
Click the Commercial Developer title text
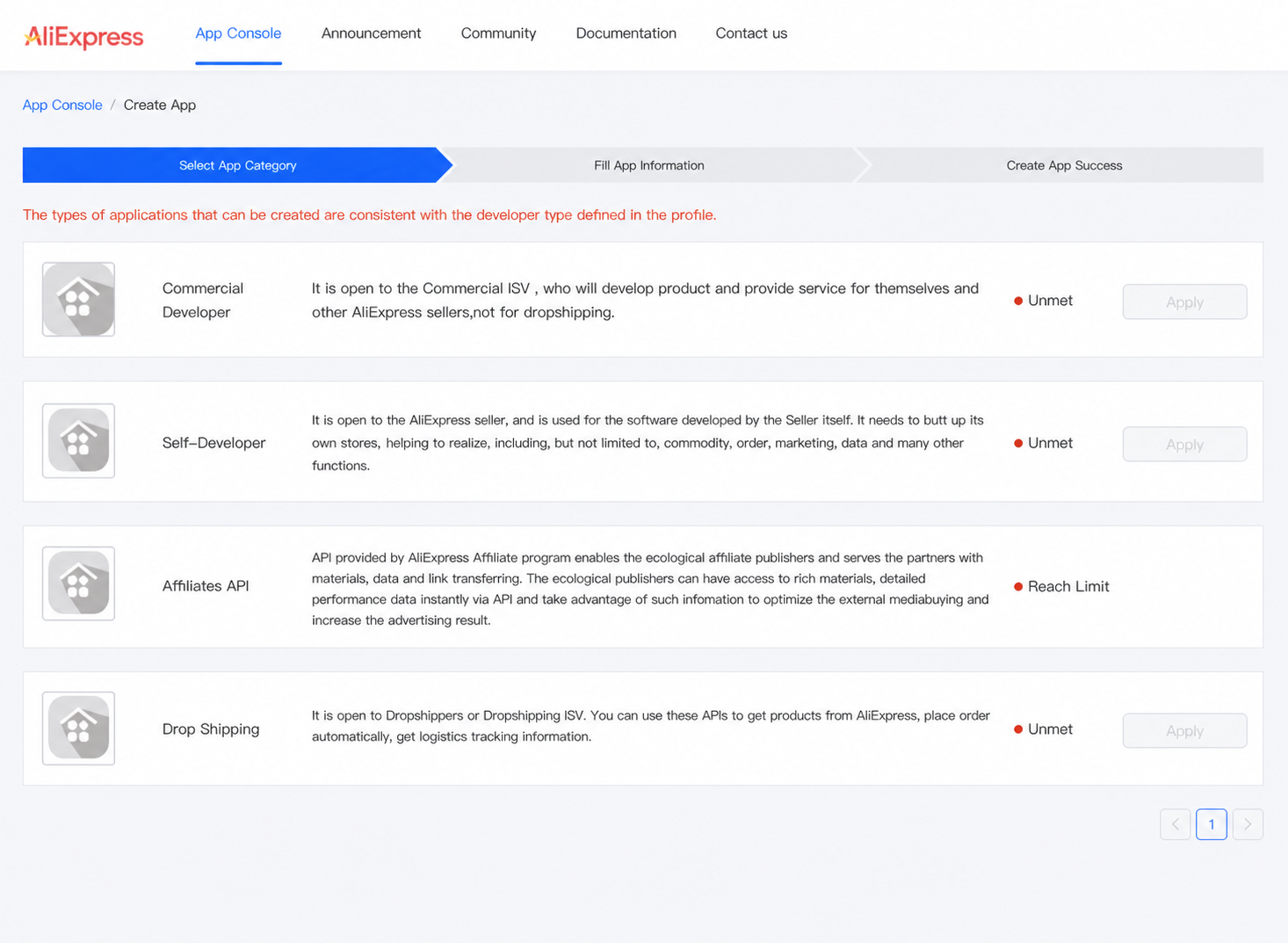point(203,300)
